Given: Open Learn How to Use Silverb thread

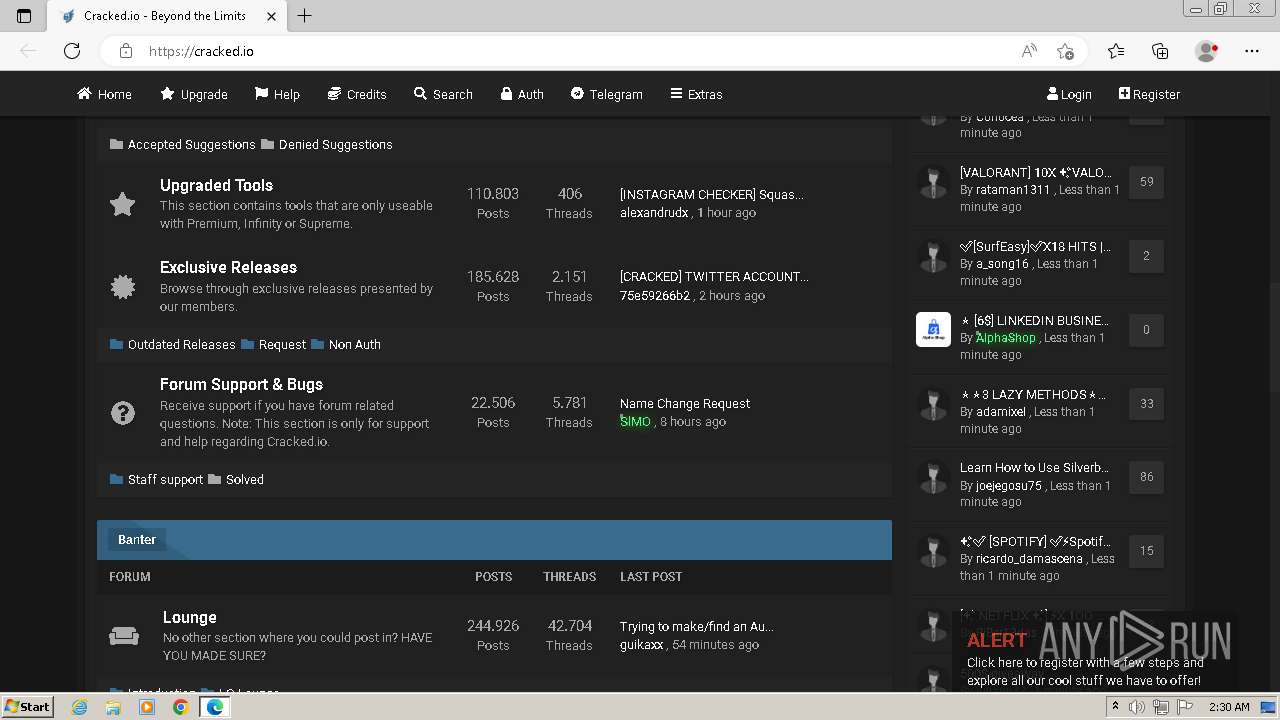Looking at the screenshot, I should click(x=1034, y=468).
